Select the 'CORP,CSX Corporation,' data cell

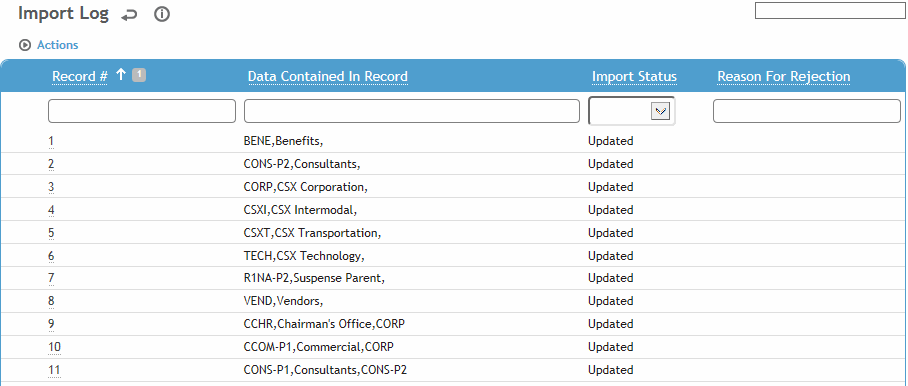click(306, 187)
